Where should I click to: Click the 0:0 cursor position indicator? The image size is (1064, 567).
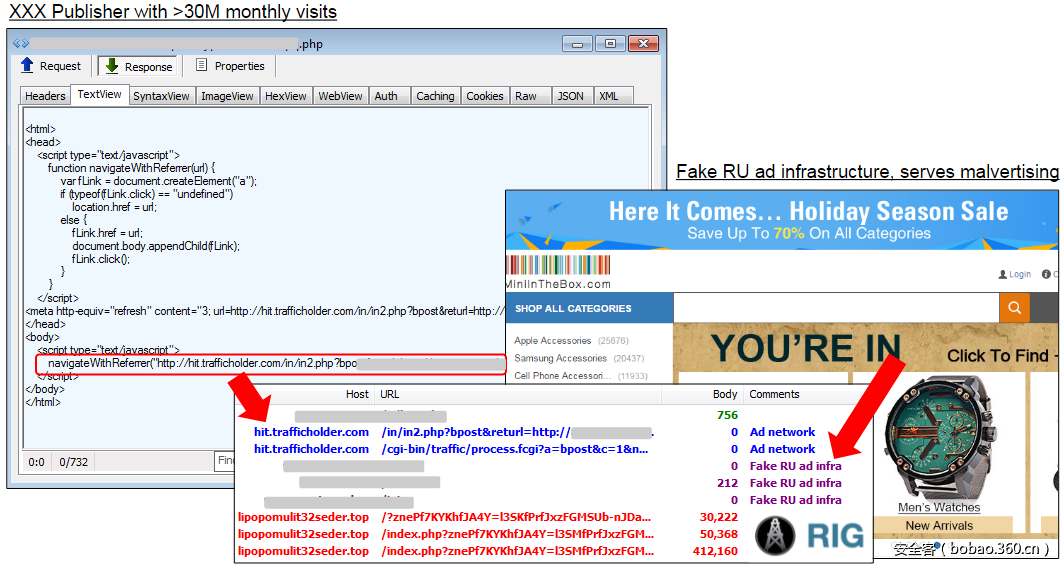(x=37, y=462)
